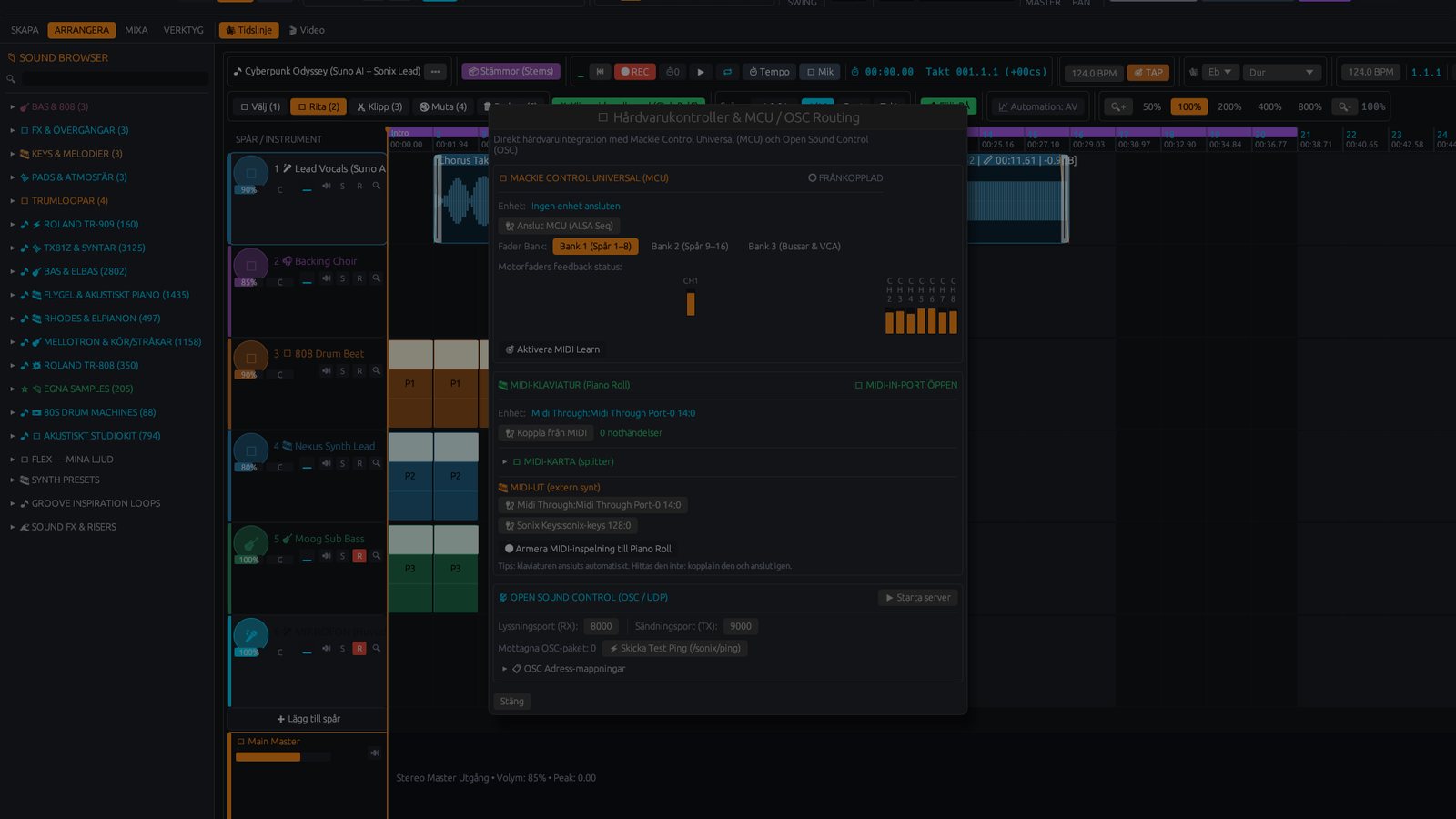The image size is (1456, 819).
Task: Switch to the SKAPA tab
Action: coord(25,30)
